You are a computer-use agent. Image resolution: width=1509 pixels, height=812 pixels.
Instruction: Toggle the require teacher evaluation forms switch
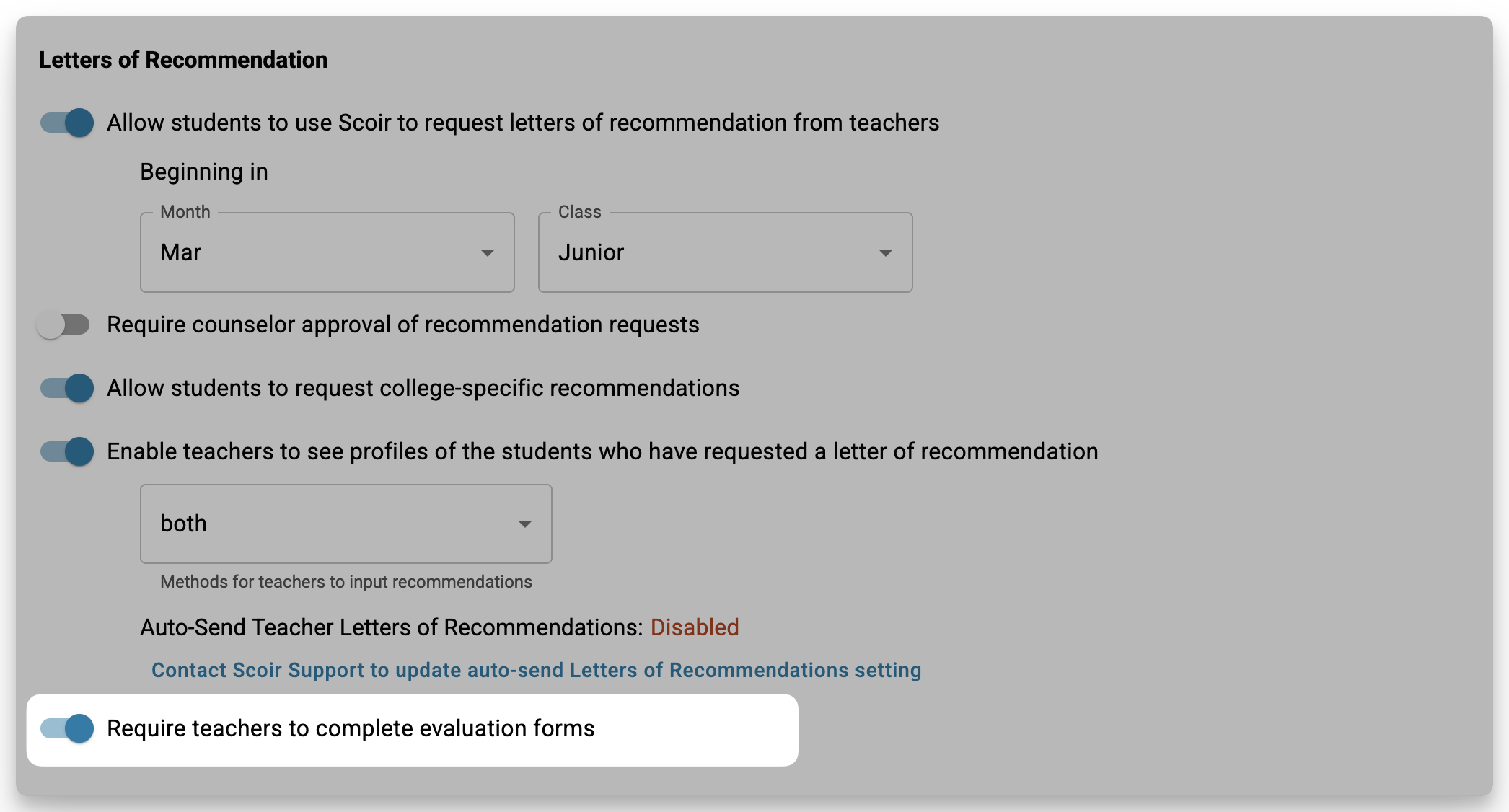pos(66,728)
